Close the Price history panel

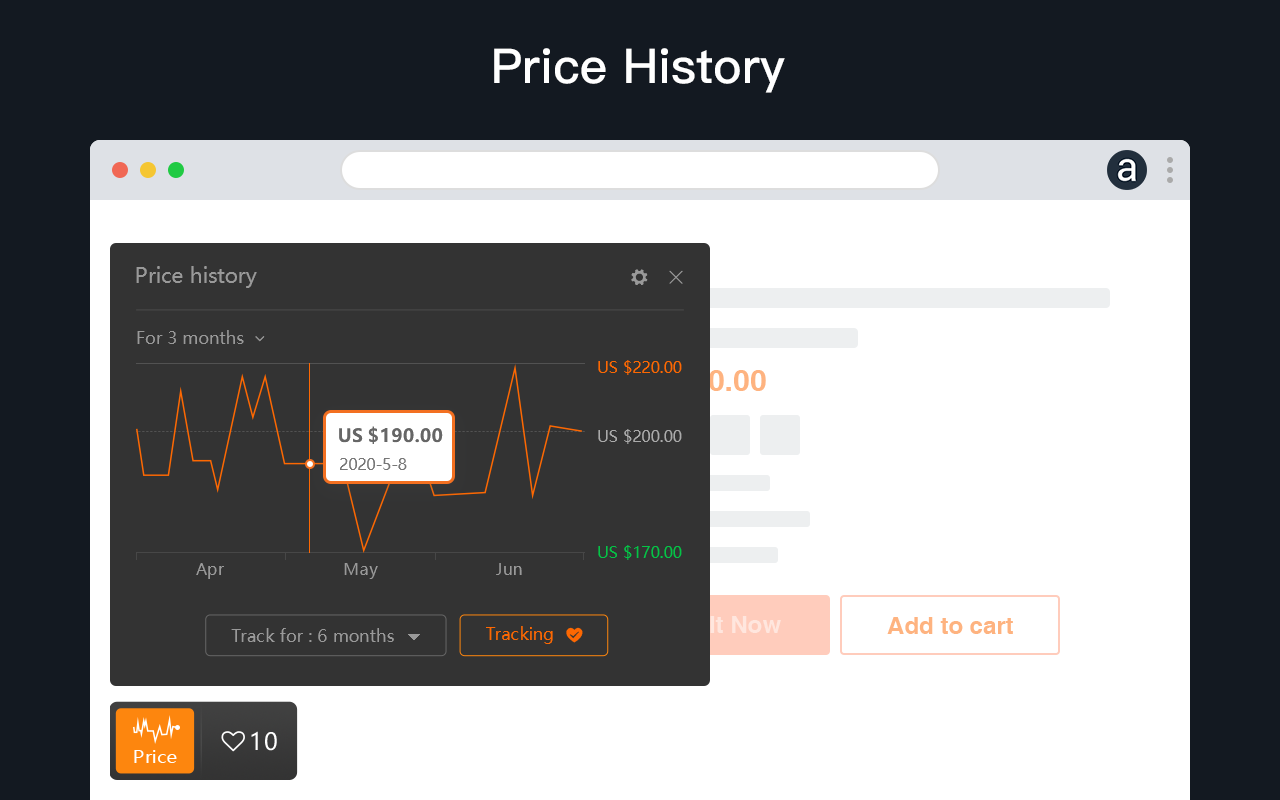tap(676, 277)
